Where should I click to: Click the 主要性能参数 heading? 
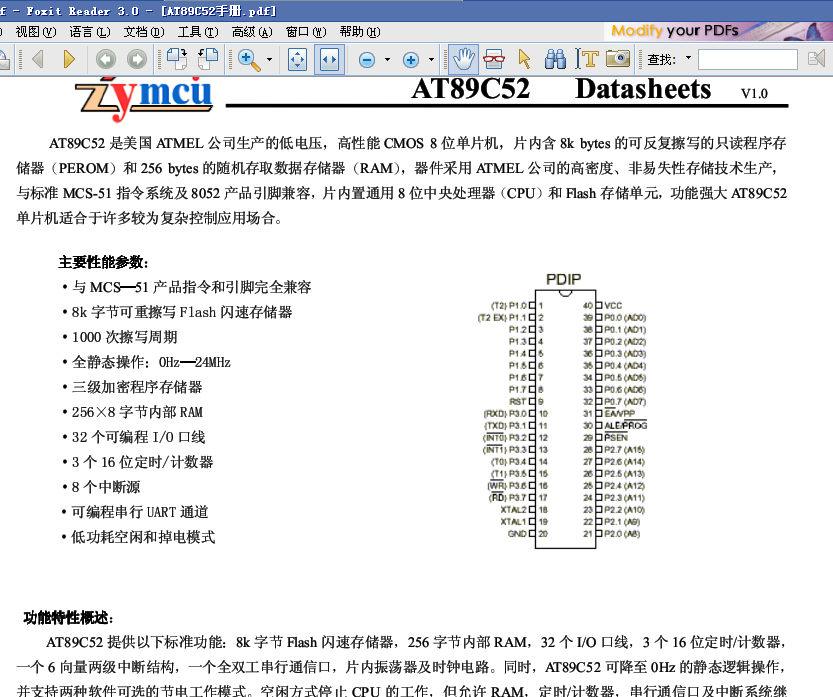click(104, 262)
